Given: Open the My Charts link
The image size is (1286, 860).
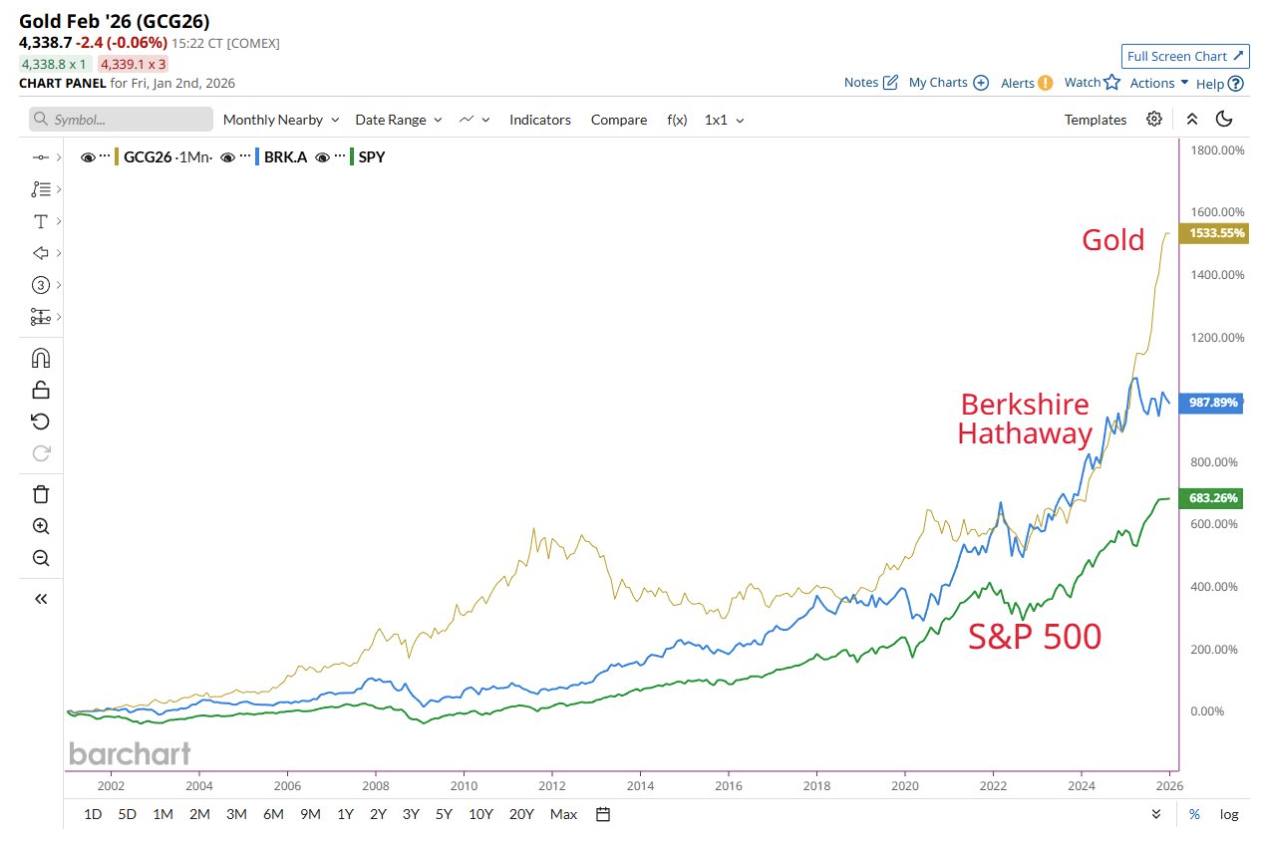Looking at the screenshot, I should [x=948, y=83].
